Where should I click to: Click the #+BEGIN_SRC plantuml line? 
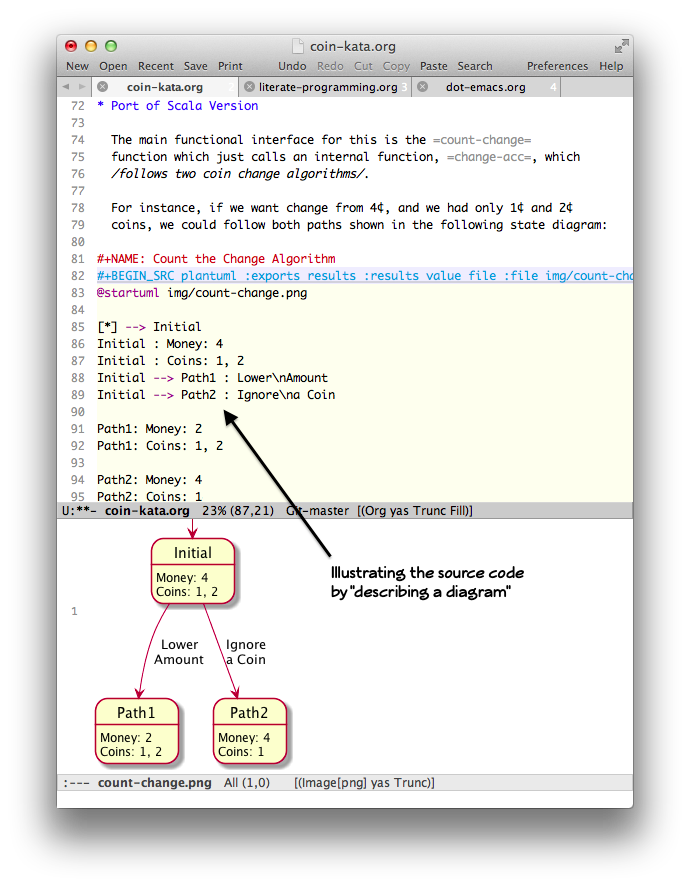[x=365, y=275]
